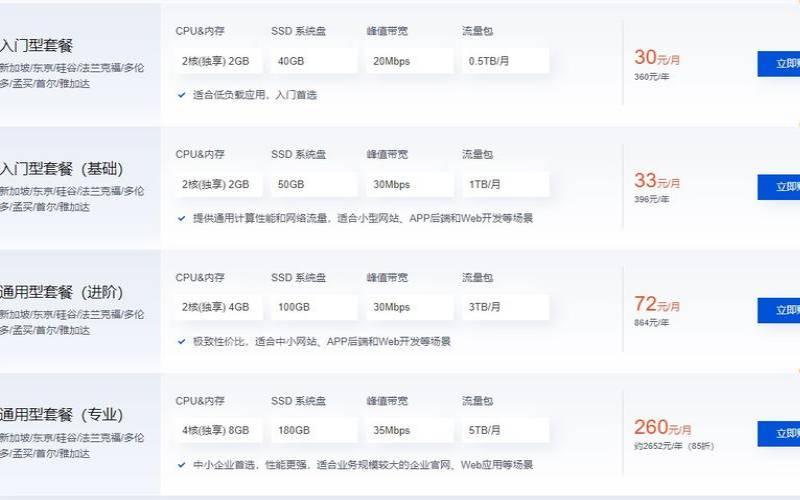Select the 通用型套餐 (进阶) title
Image resolution: width=800 pixels, height=500 pixels.
61,292
